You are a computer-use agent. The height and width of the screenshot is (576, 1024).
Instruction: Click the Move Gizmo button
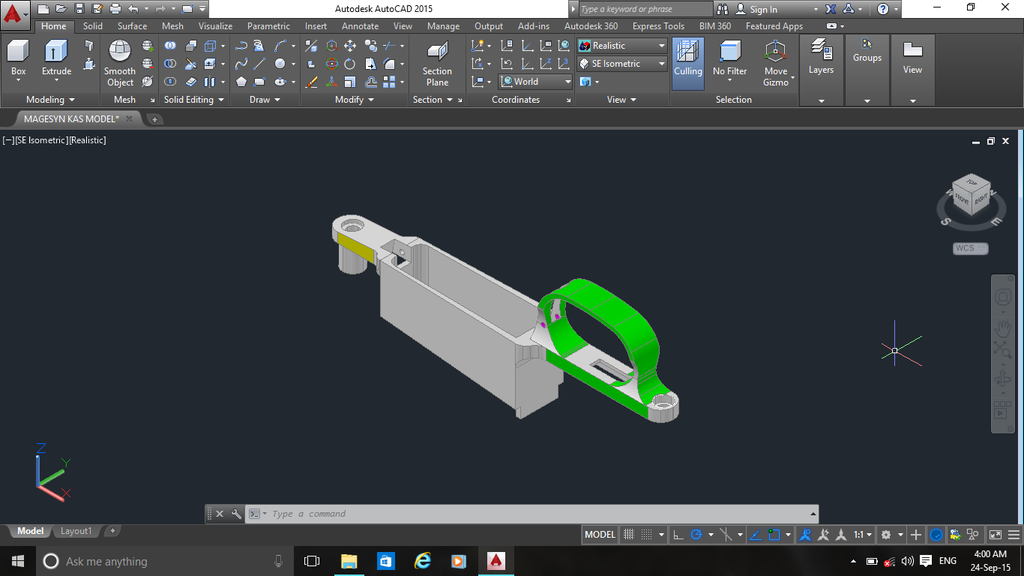point(775,63)
